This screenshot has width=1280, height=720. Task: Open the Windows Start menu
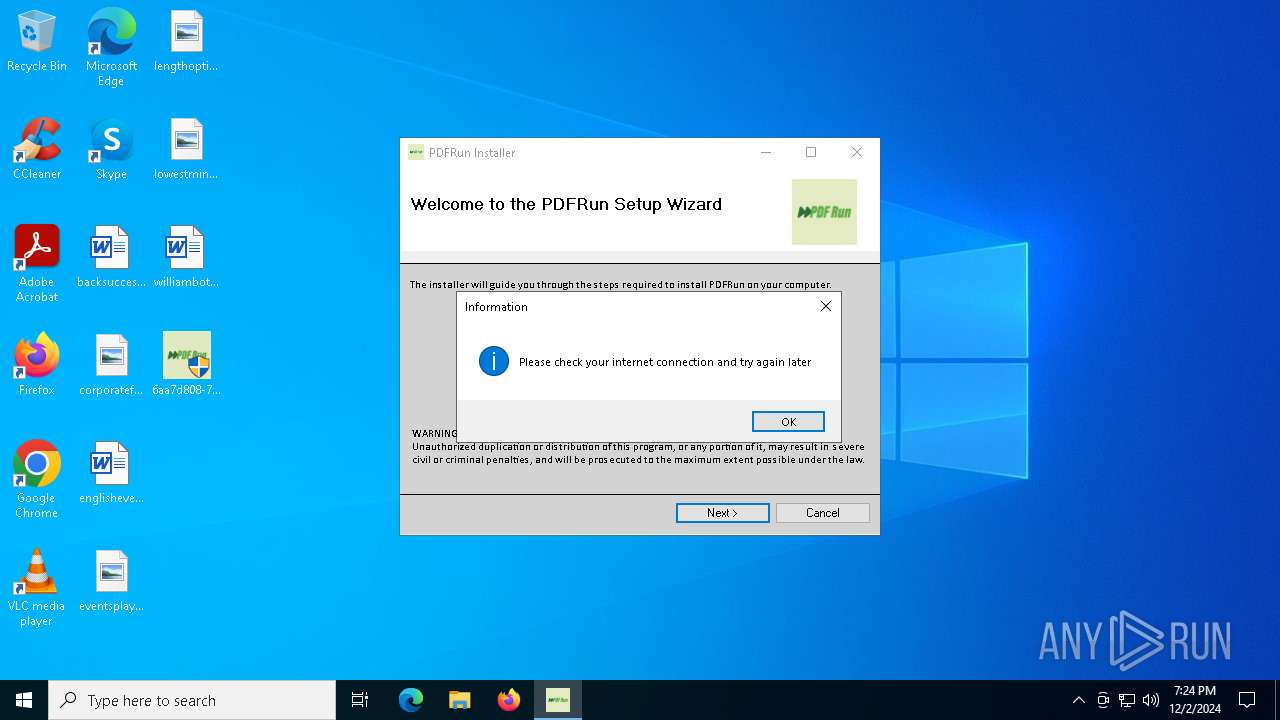[24, 700]
